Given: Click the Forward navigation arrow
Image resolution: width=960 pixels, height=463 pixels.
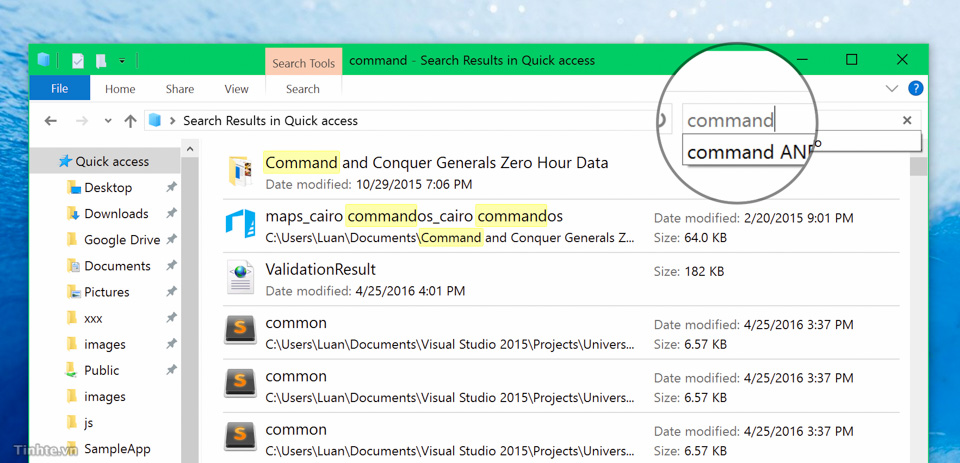Looking at the screenshot, I should tap(81, 121).
